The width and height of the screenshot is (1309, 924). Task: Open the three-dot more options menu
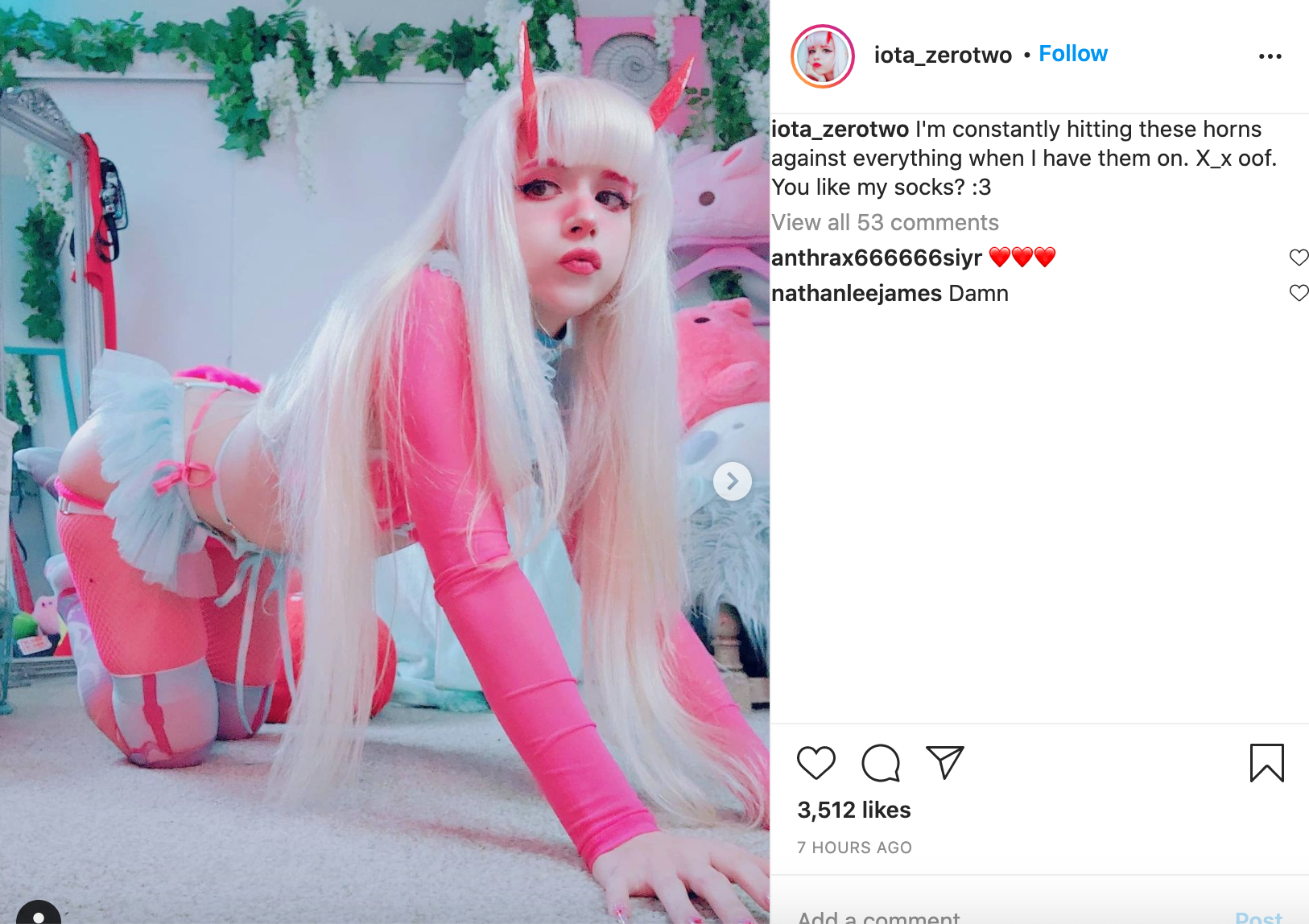pos(1270,56)
